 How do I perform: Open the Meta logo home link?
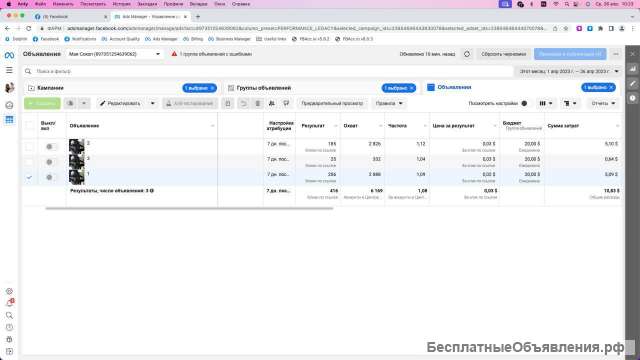9,55
